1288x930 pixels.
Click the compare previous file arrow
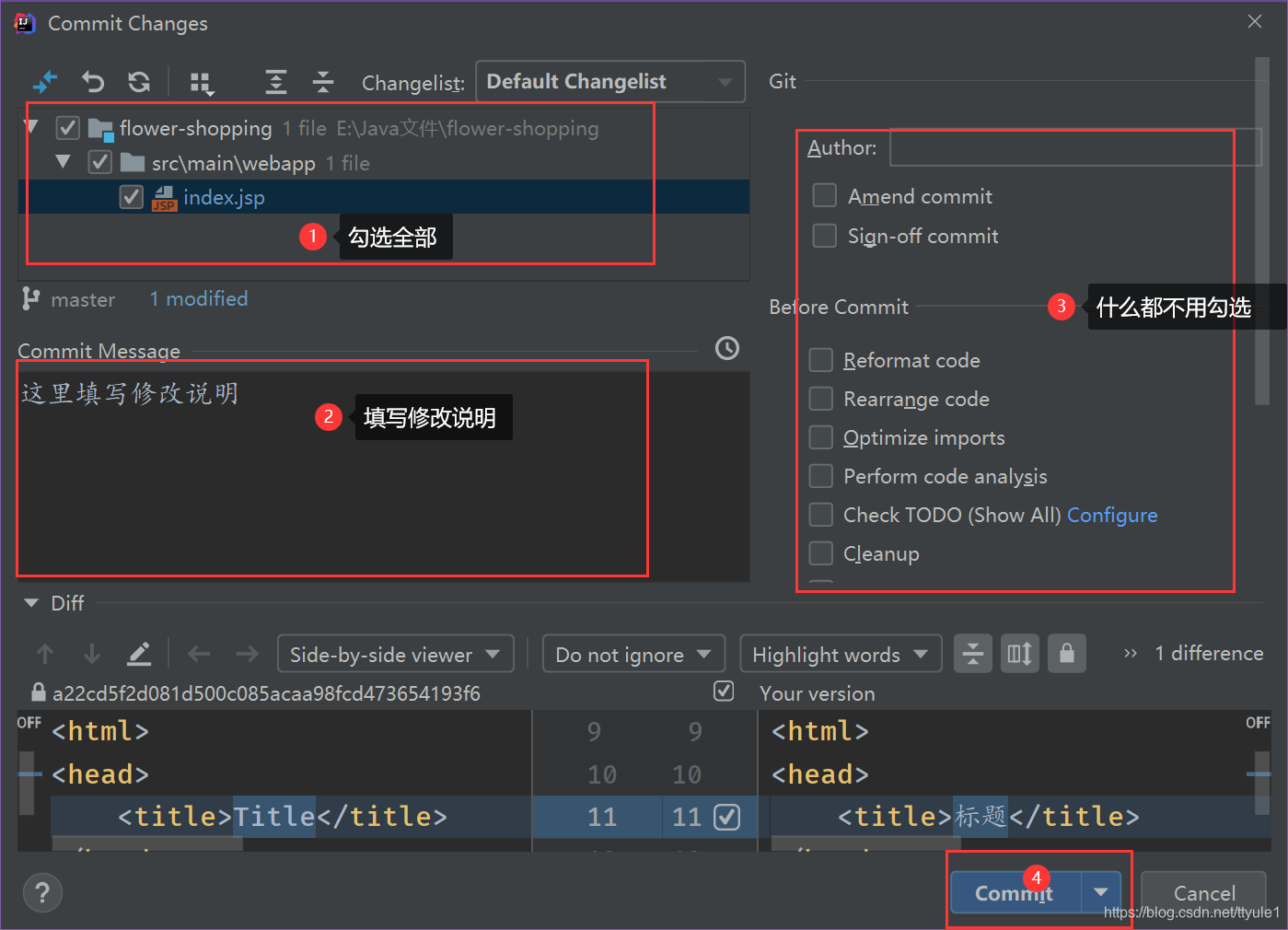199,655
